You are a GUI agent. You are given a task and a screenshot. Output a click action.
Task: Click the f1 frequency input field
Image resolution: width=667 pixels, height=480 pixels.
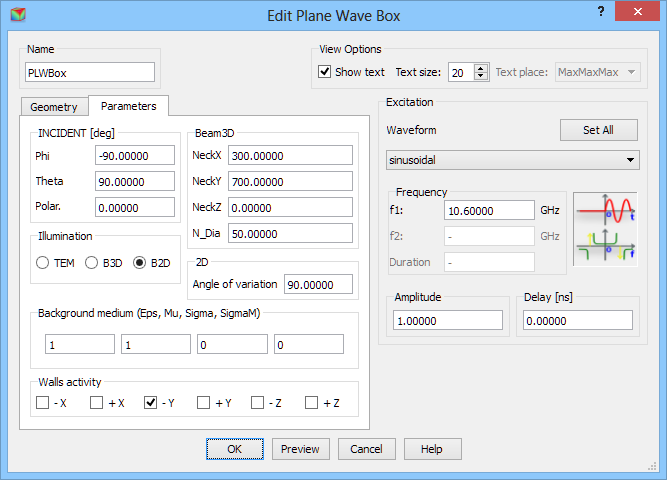490,210
